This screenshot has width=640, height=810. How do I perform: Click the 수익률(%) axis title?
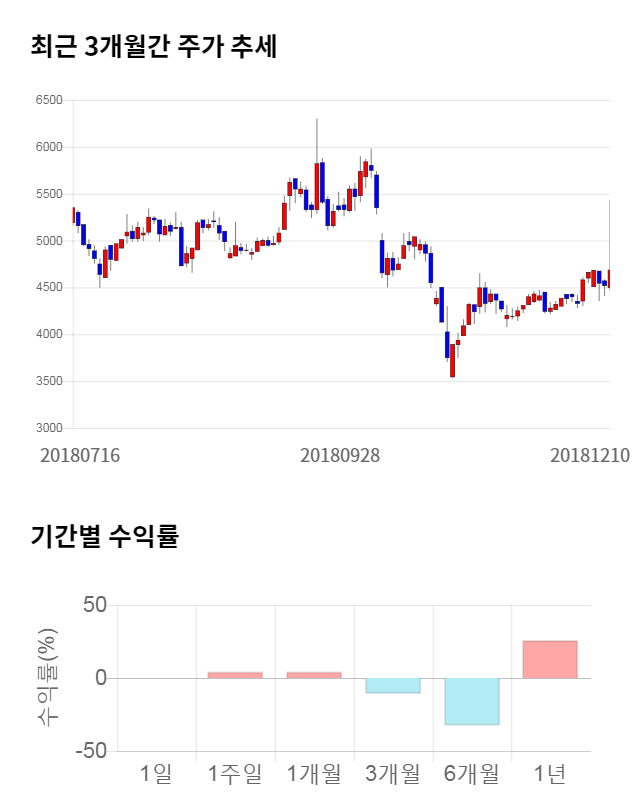point(47,677)
